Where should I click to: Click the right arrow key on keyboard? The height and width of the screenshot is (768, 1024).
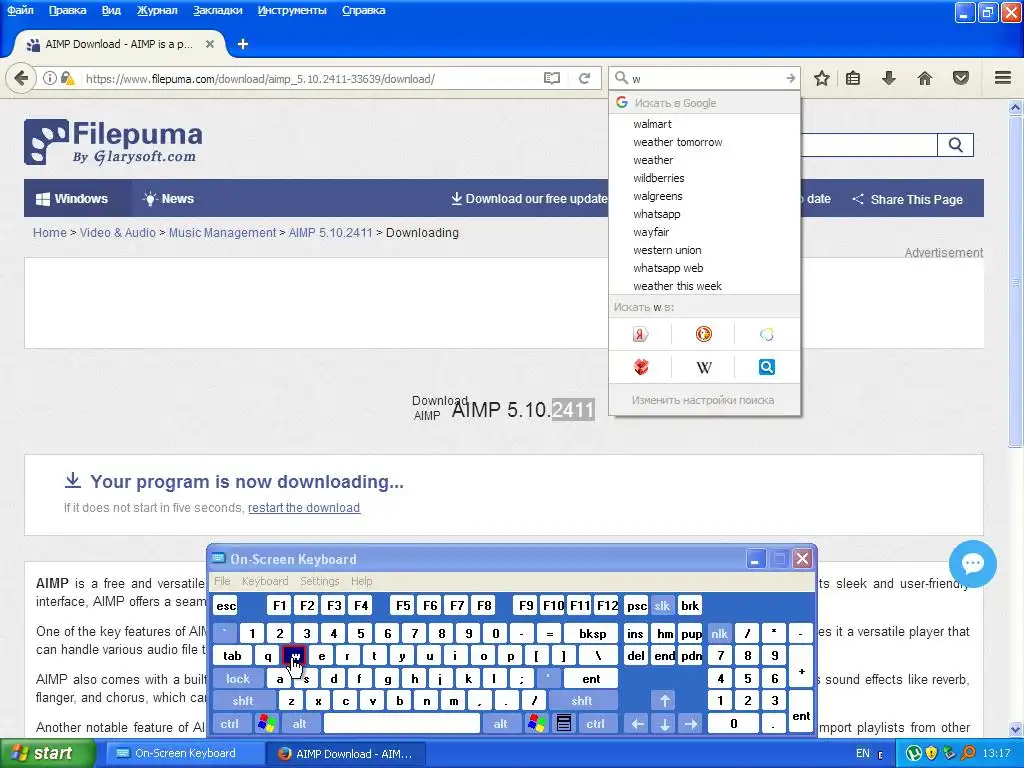pos(691,724)
